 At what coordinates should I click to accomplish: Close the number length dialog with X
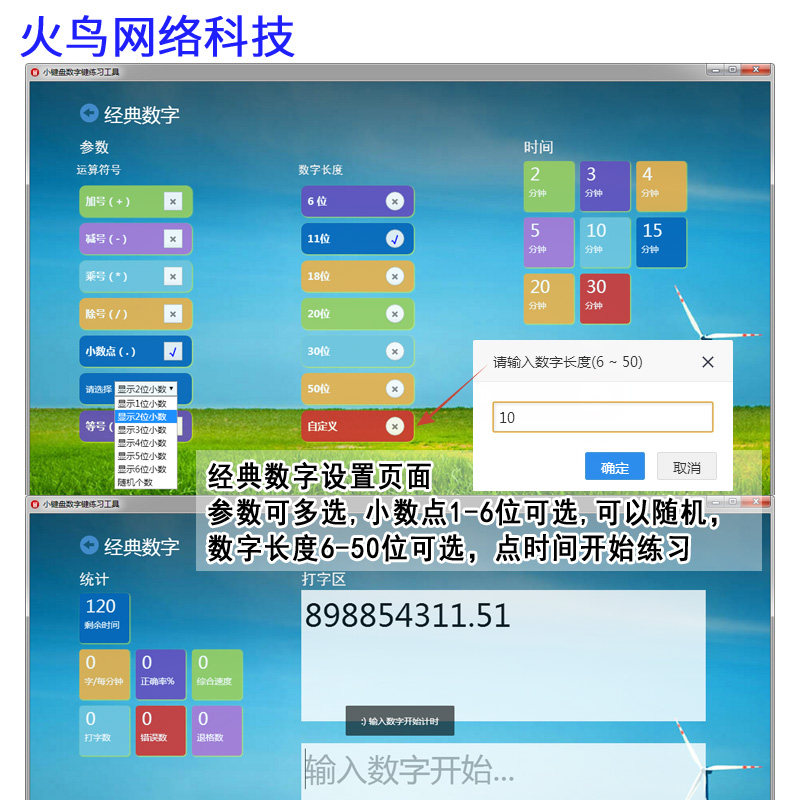click(708, 362)
